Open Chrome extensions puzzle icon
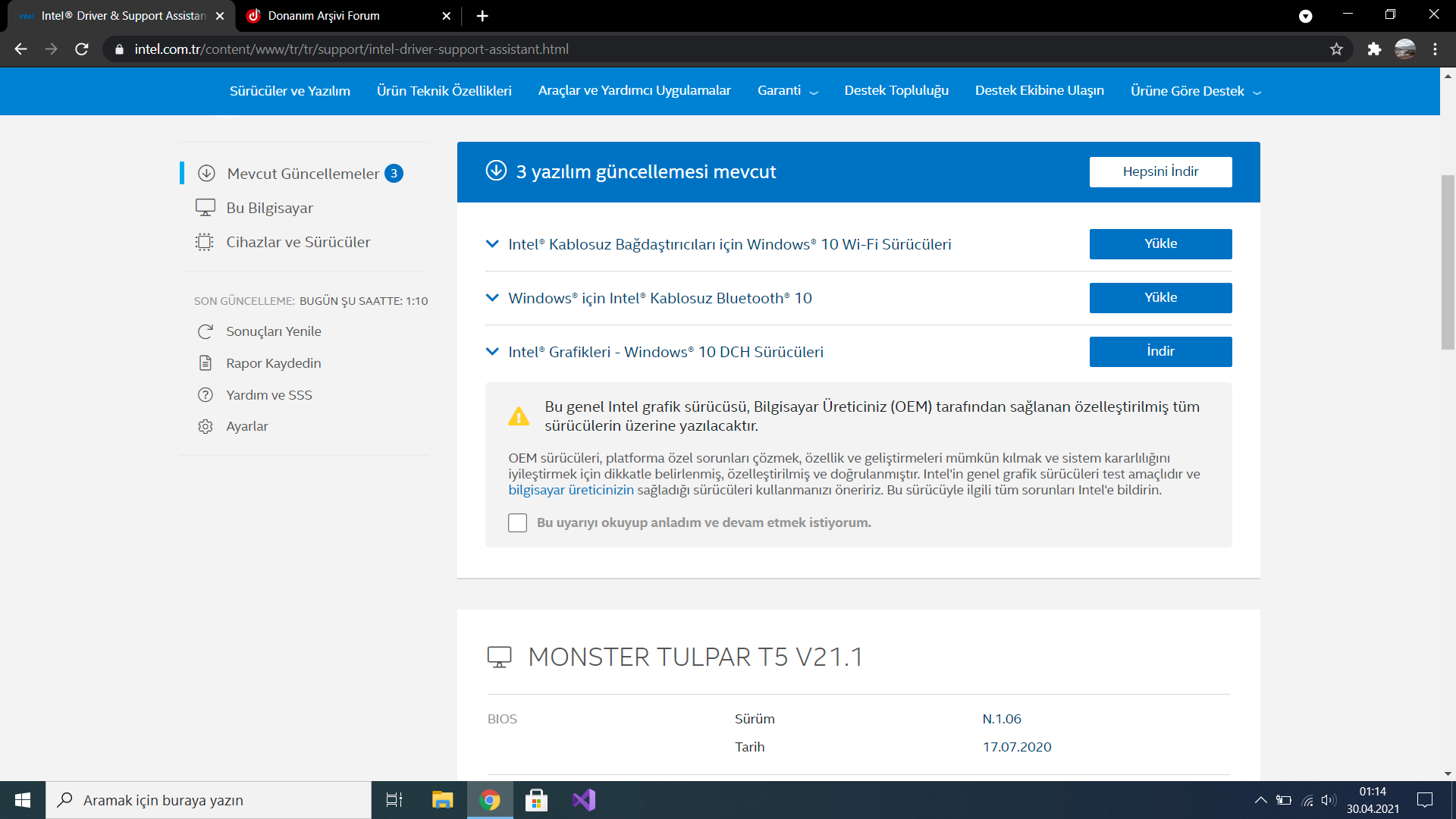Image resolution: width=1456 pixels, height=819 pixels. pos(1374,49)
